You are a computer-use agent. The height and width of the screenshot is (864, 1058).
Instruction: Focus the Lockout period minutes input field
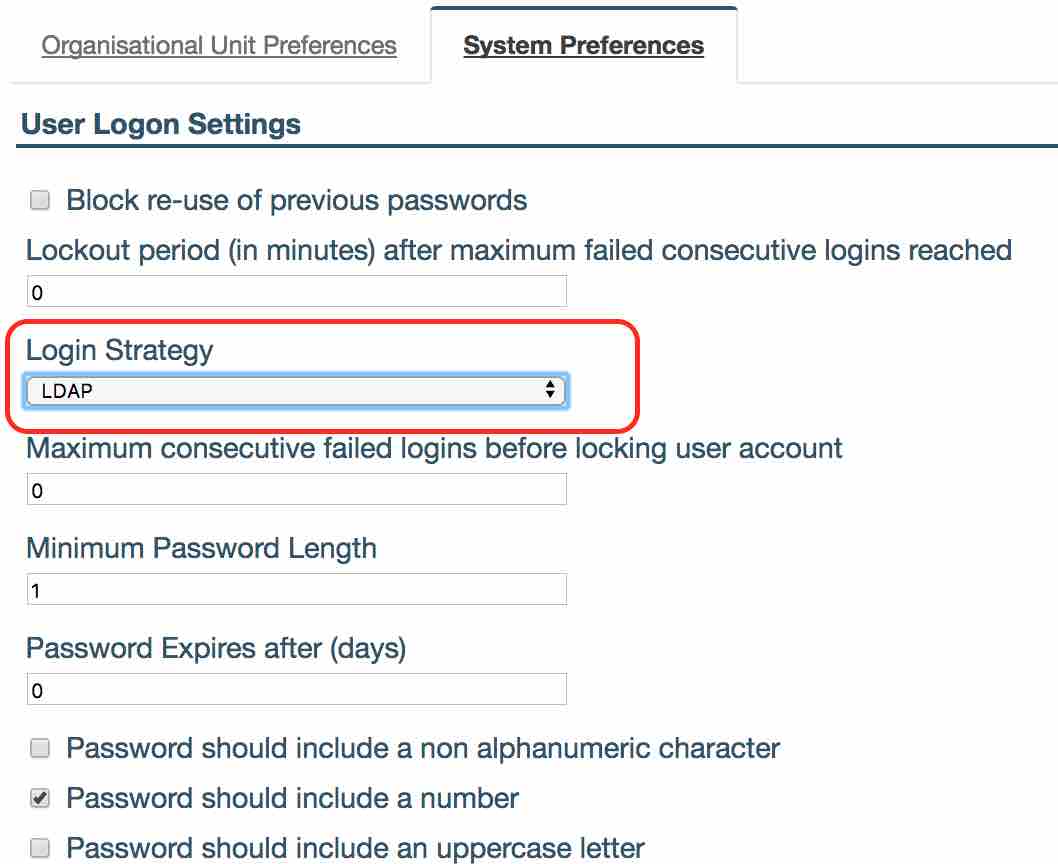point(296,292)
